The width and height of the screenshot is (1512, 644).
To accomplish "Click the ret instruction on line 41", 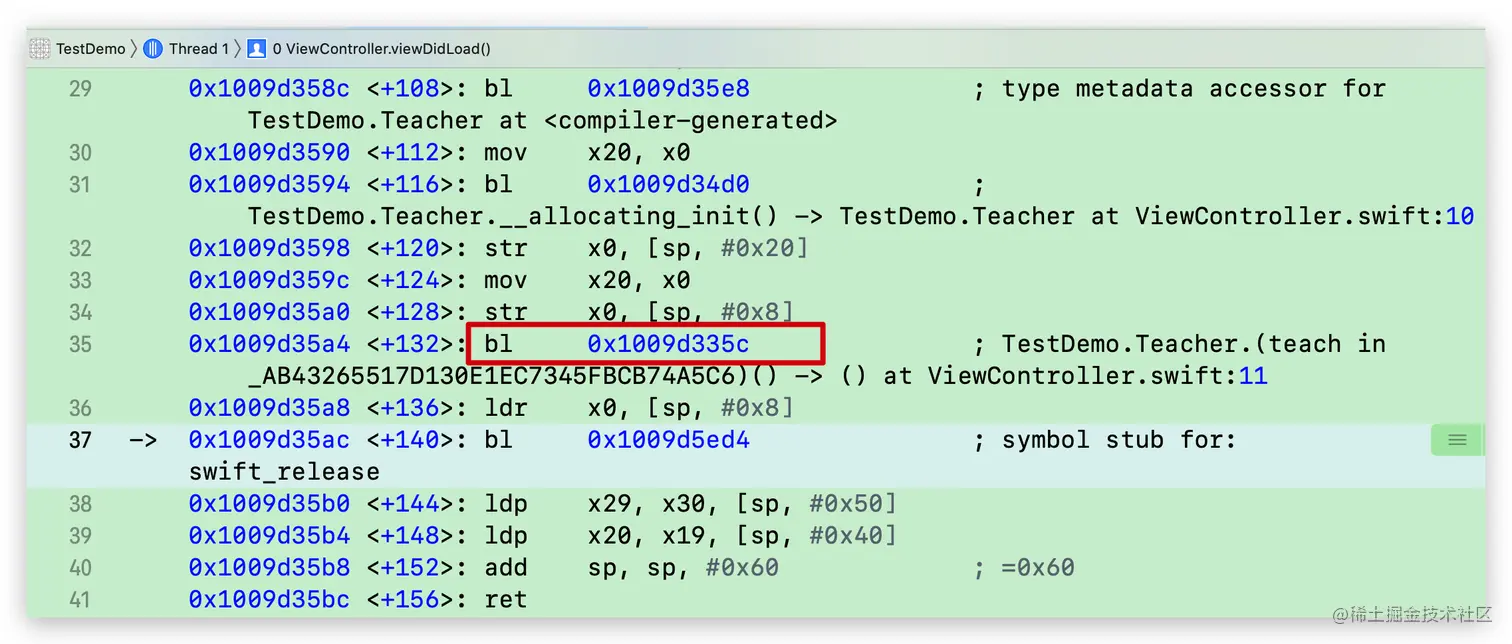I will point(505,599).
